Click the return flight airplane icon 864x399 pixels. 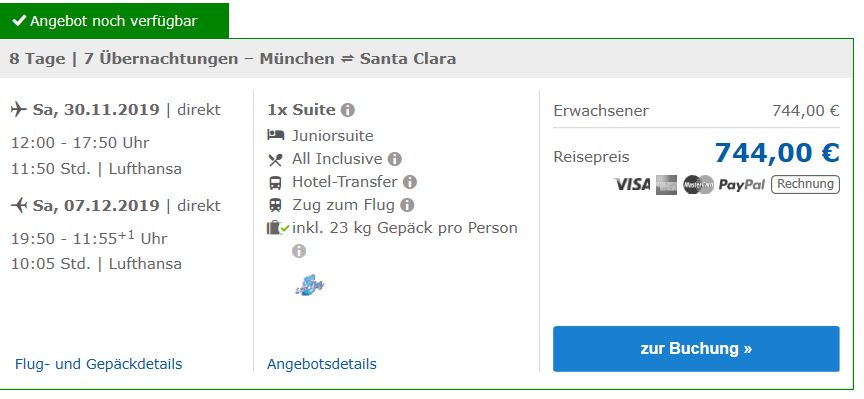(x=19, y=205)
